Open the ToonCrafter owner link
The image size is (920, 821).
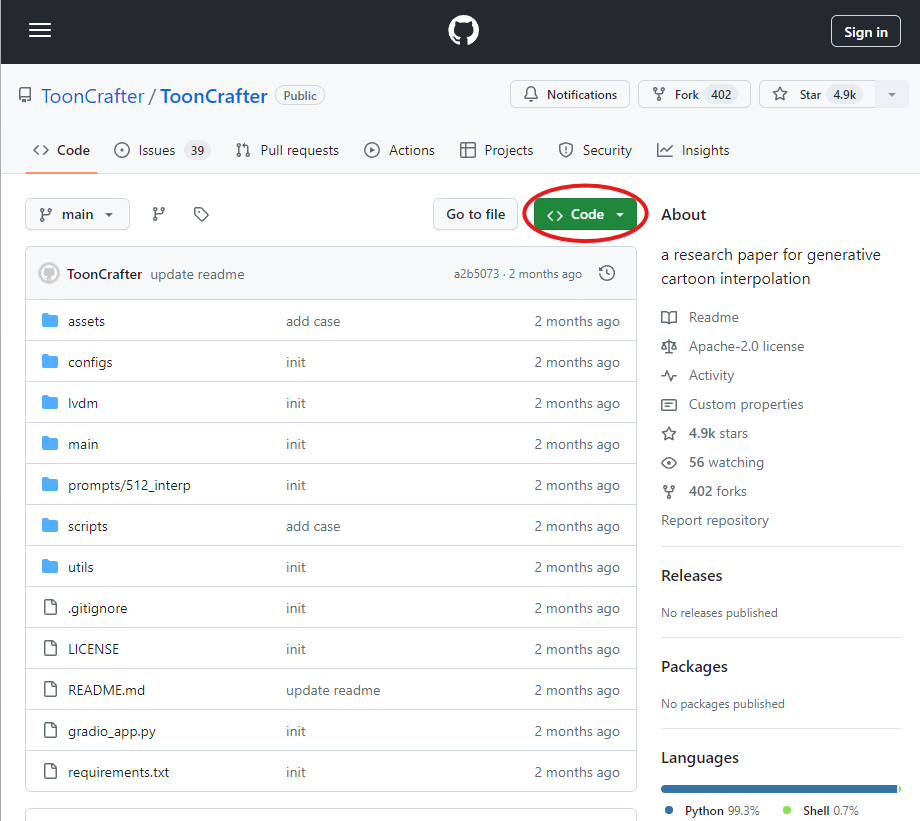(92, 96)
